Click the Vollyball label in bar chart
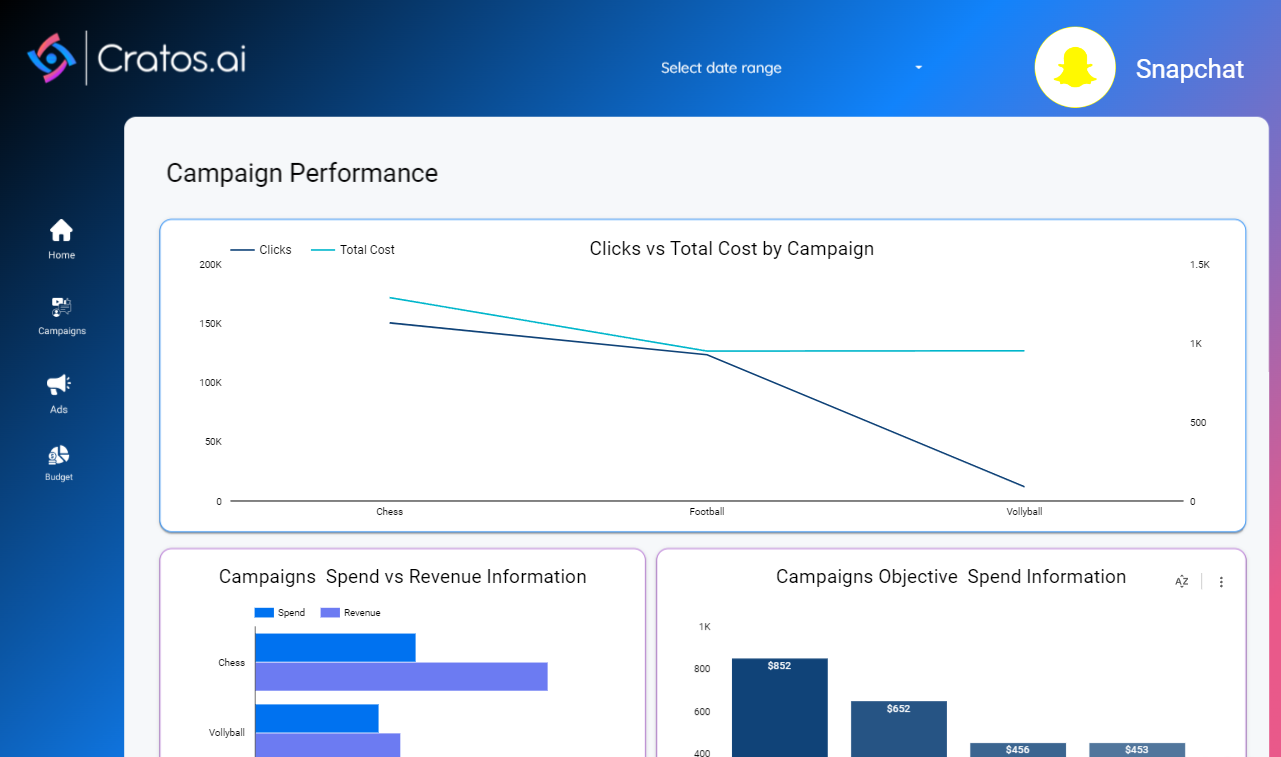The image size is (1281, 757). click(227, 733)
